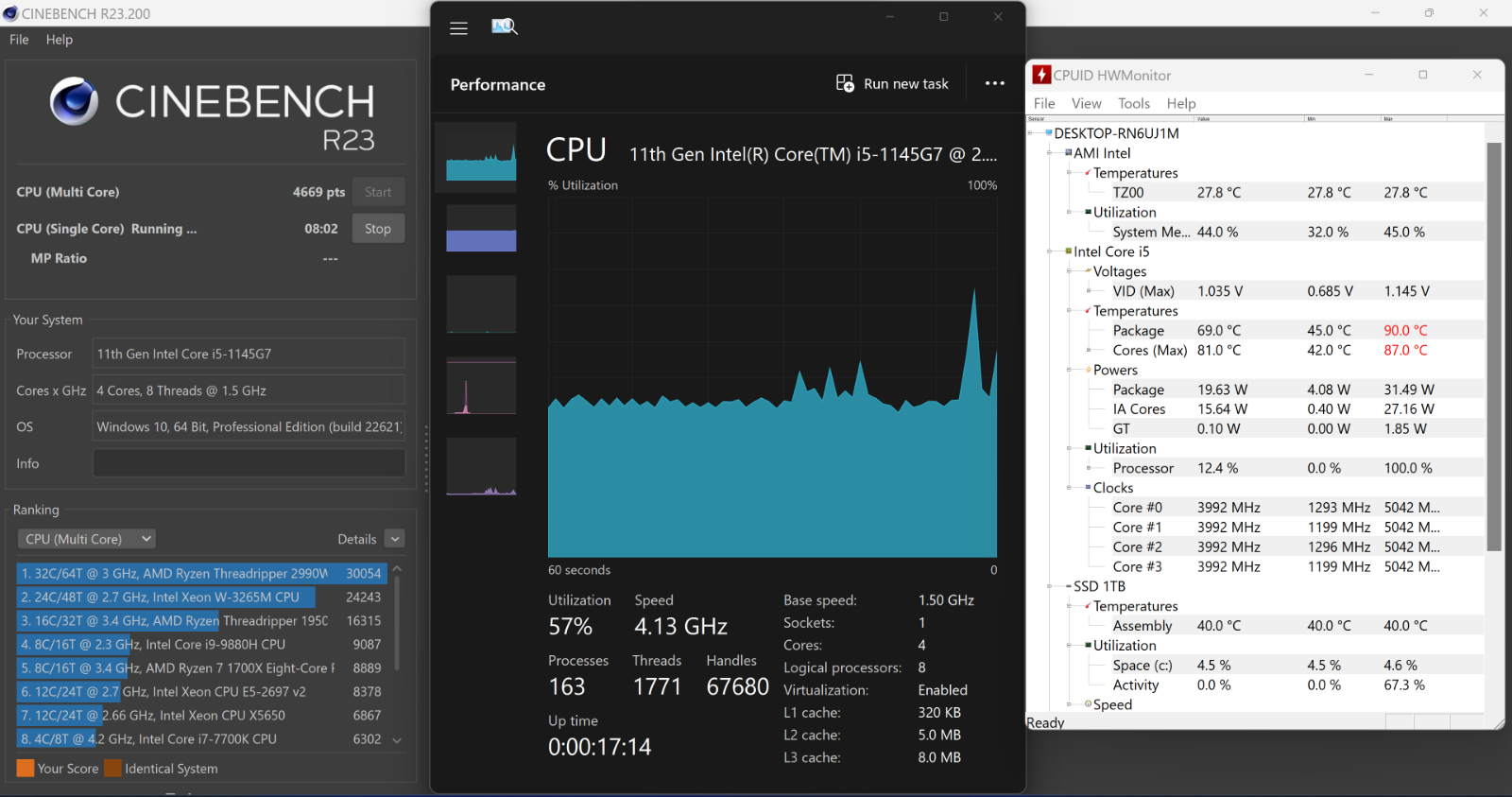Expand the ranking Details arrow button
This screenshot has height=797, width=1512.
(395, 539)
